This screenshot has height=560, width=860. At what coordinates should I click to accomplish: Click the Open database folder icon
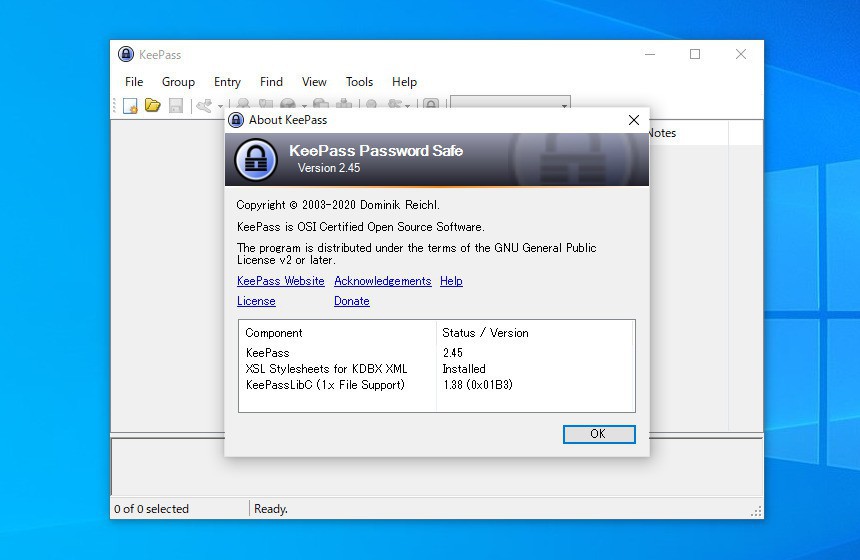(x=153, y=106)
